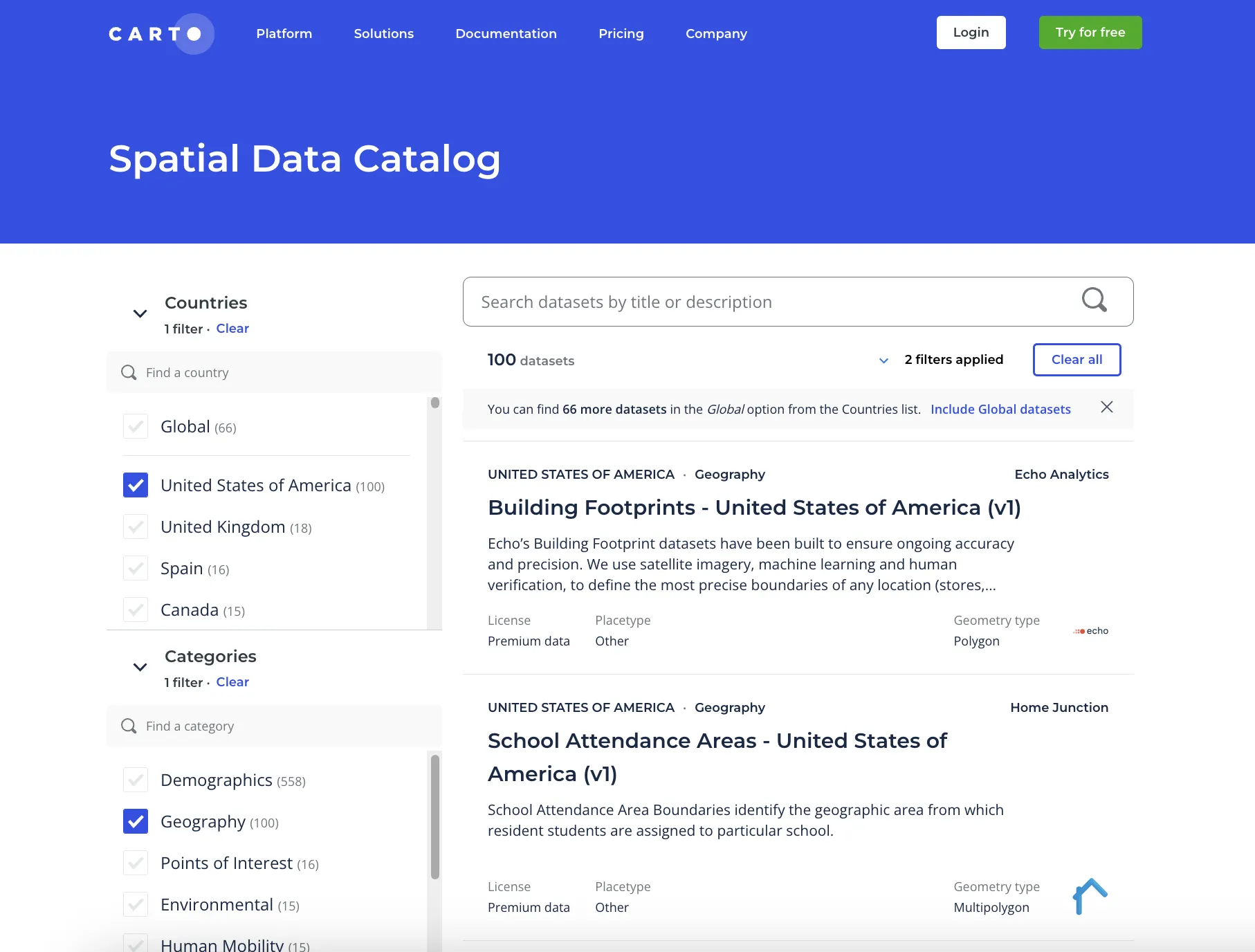Viewport: 1255px width, 952px height.
Task: Click the Include Global datasets link
Action: pos(1000,409)
